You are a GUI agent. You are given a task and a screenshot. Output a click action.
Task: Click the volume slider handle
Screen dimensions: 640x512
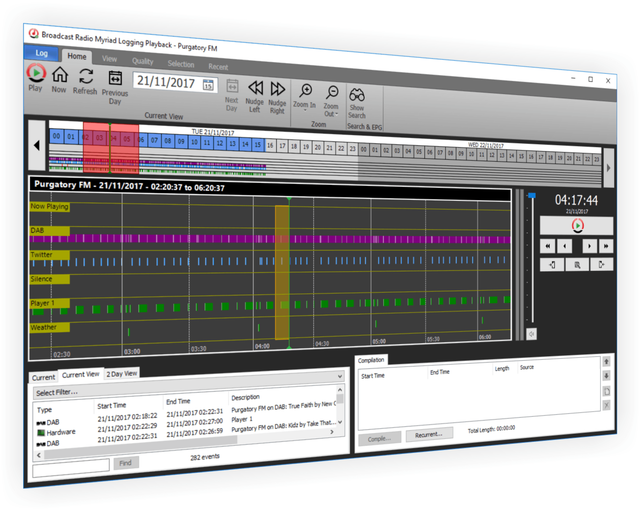[531, 197]
